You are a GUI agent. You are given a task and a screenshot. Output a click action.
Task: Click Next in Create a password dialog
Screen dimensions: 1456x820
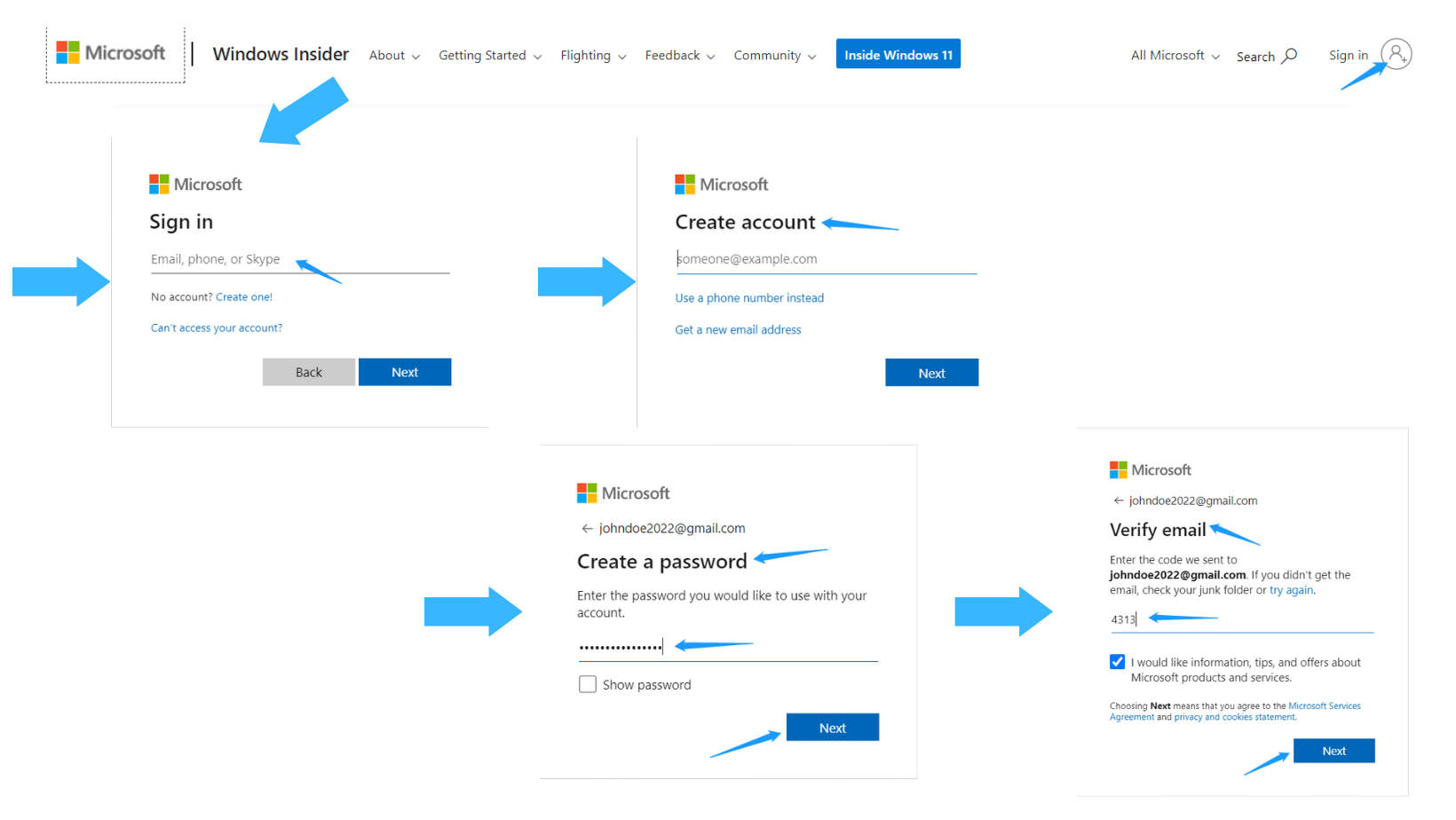pos(833,728)
